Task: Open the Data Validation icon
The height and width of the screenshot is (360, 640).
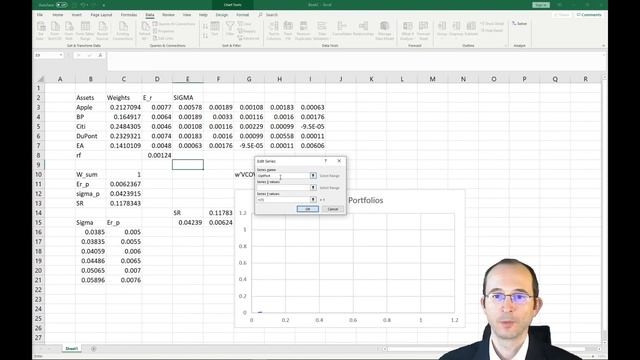Action: pos(321,31)
